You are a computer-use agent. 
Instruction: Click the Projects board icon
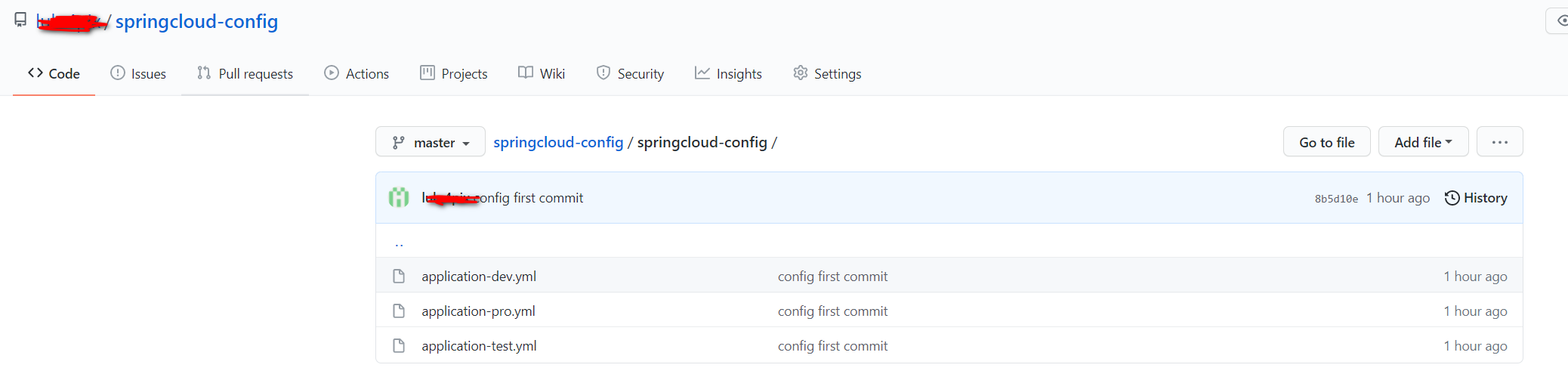(x=427, y=73)
